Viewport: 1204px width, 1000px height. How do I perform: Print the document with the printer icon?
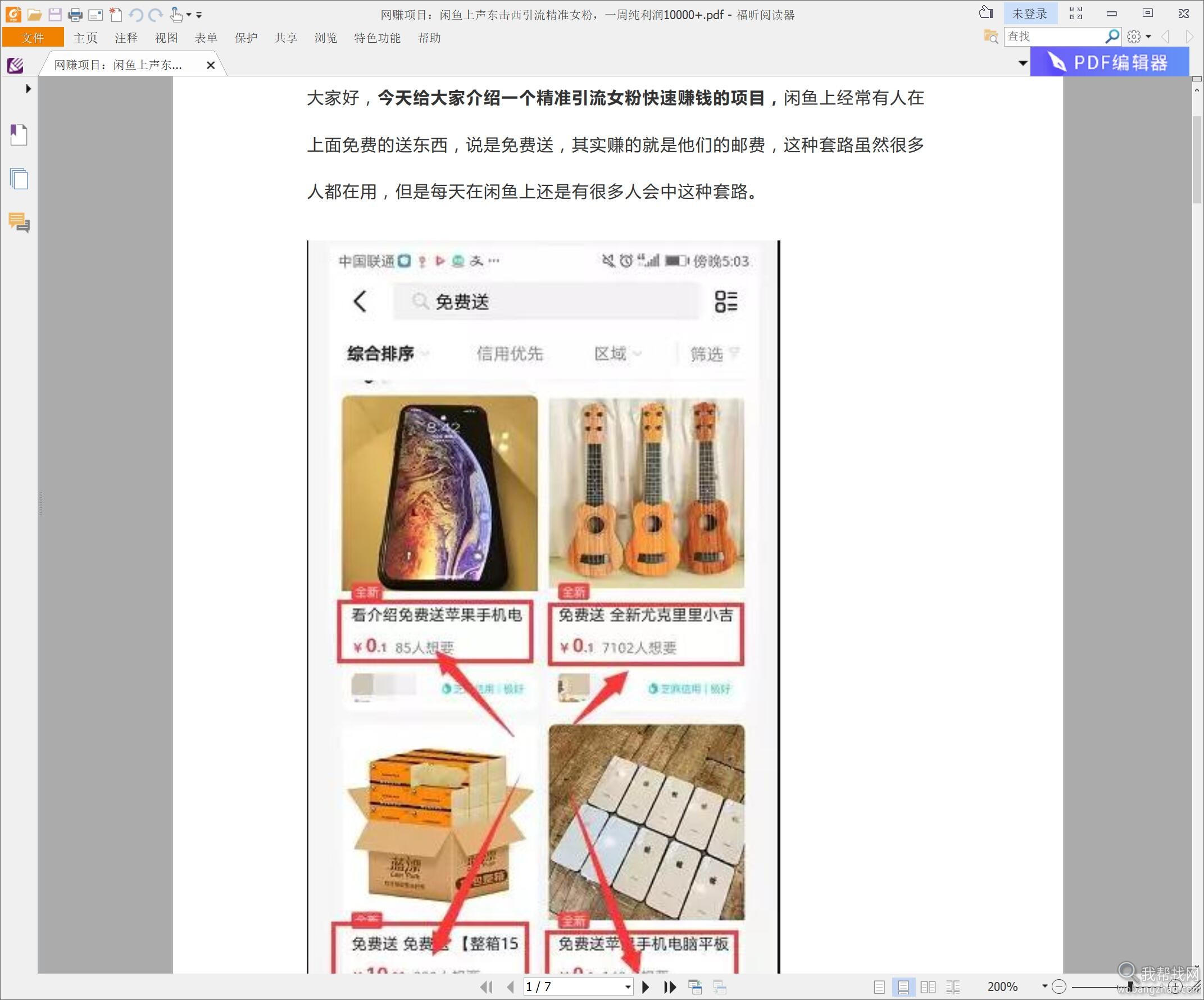[x=75, y=15]
